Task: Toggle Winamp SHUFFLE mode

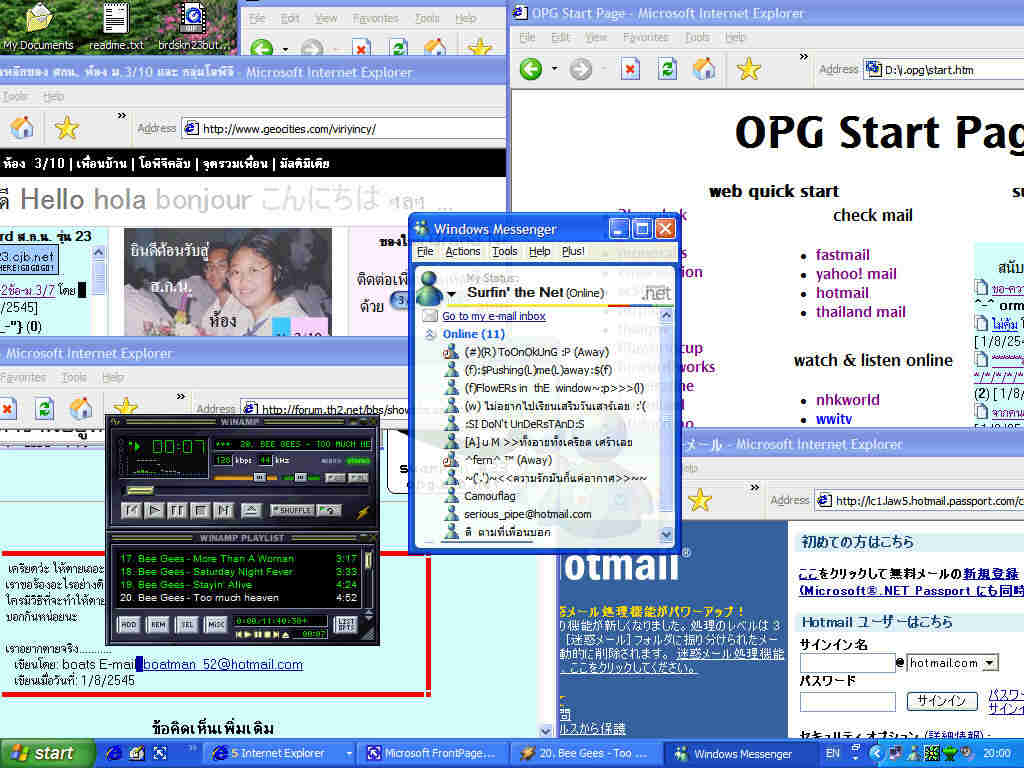Action: pos(292,510)
